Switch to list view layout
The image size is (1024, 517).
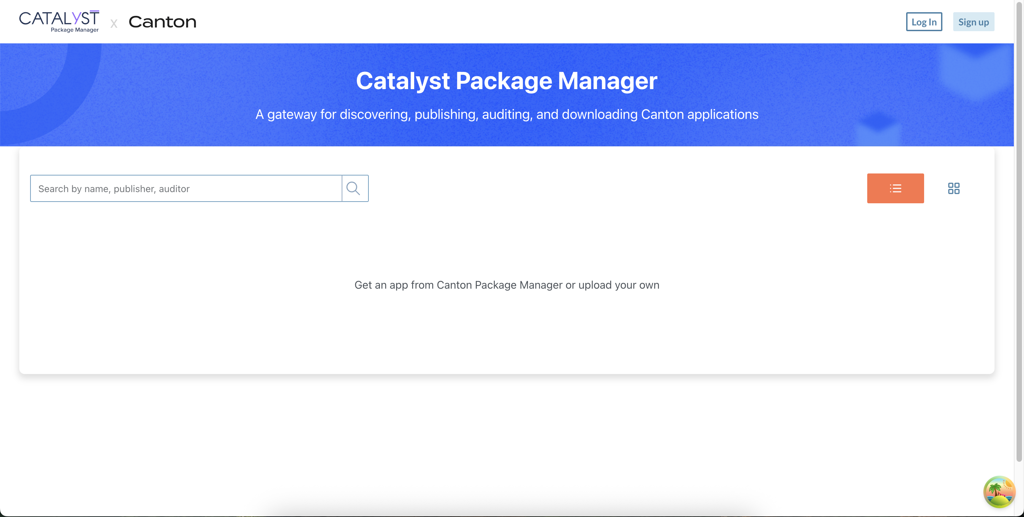[x=895, y=188]
